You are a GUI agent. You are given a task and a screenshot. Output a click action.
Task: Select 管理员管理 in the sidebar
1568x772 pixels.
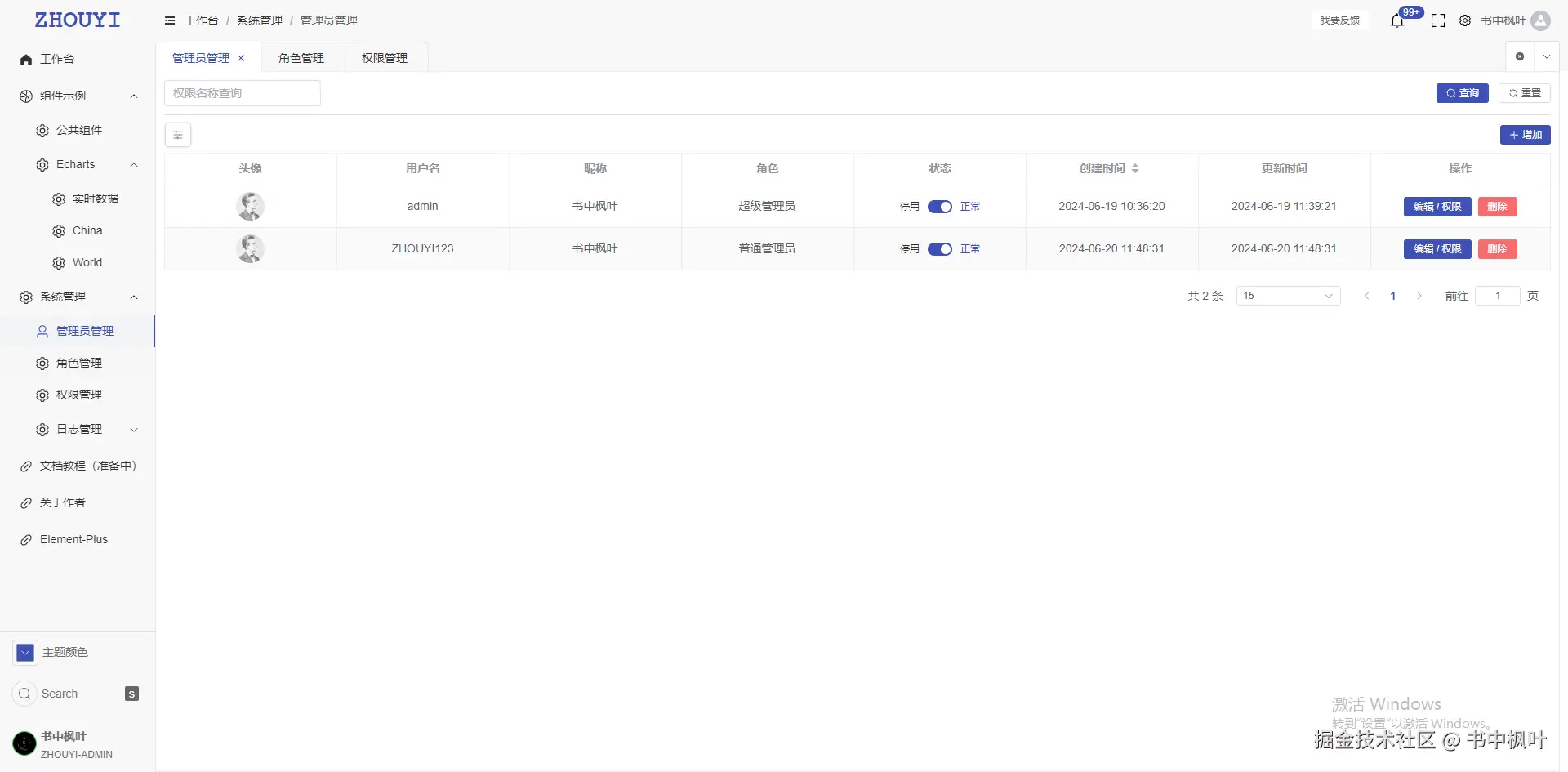click(x=78, y=331)
